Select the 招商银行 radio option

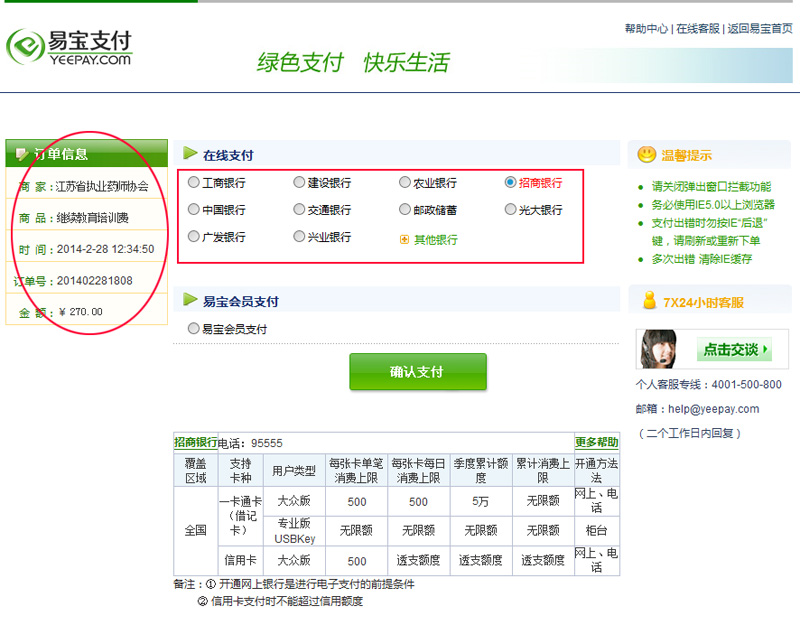[510, 182]
